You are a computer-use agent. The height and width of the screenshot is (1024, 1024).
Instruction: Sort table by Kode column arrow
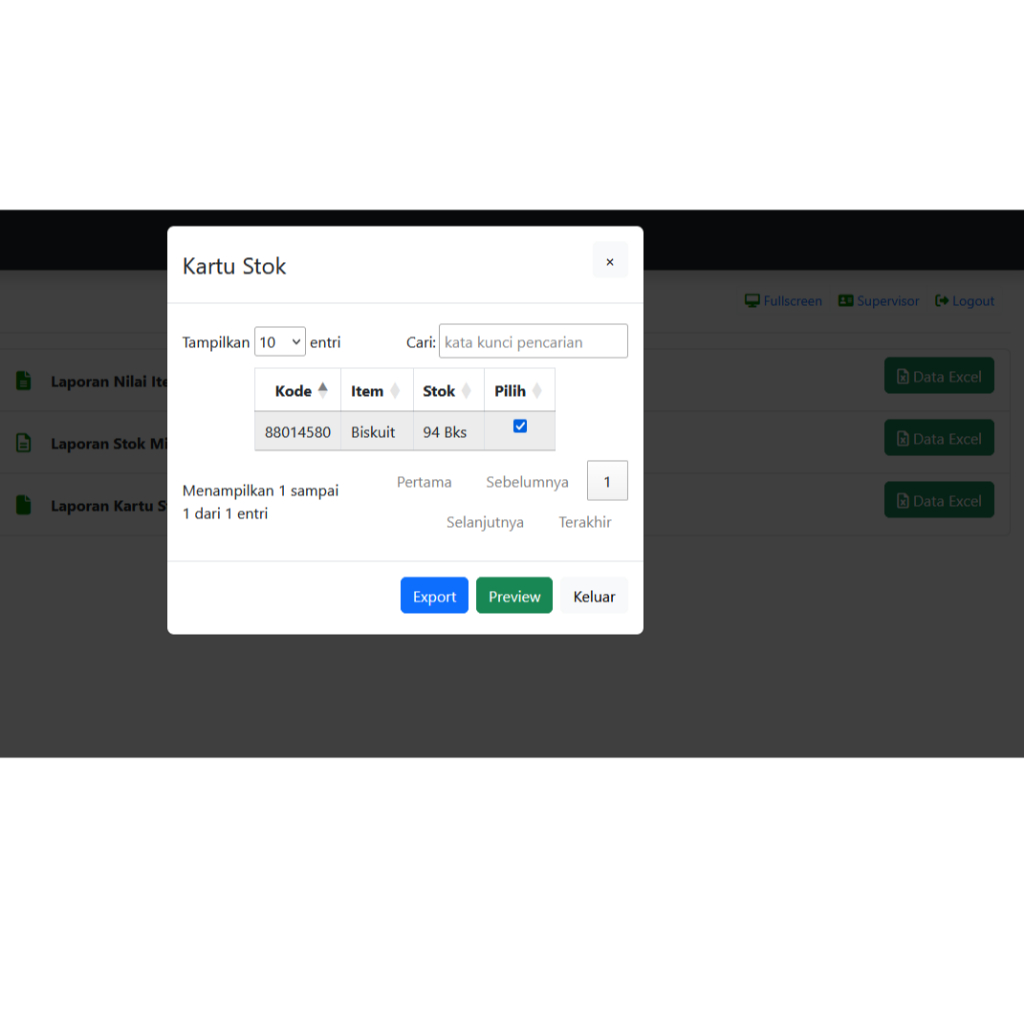(323, 390)
